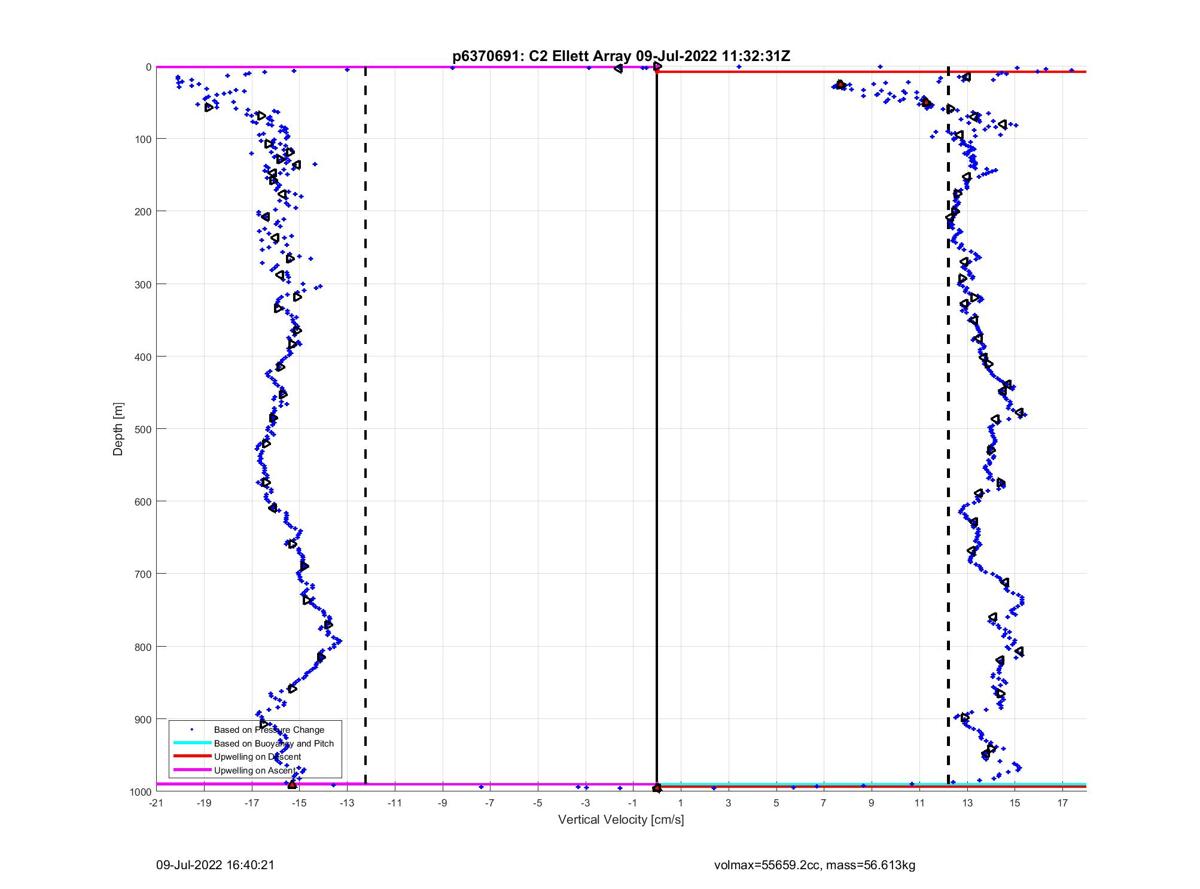This screenshot has width=1200, height=889.
Task: Click x-axis tick label "-7"
Action: pos(489,802)
